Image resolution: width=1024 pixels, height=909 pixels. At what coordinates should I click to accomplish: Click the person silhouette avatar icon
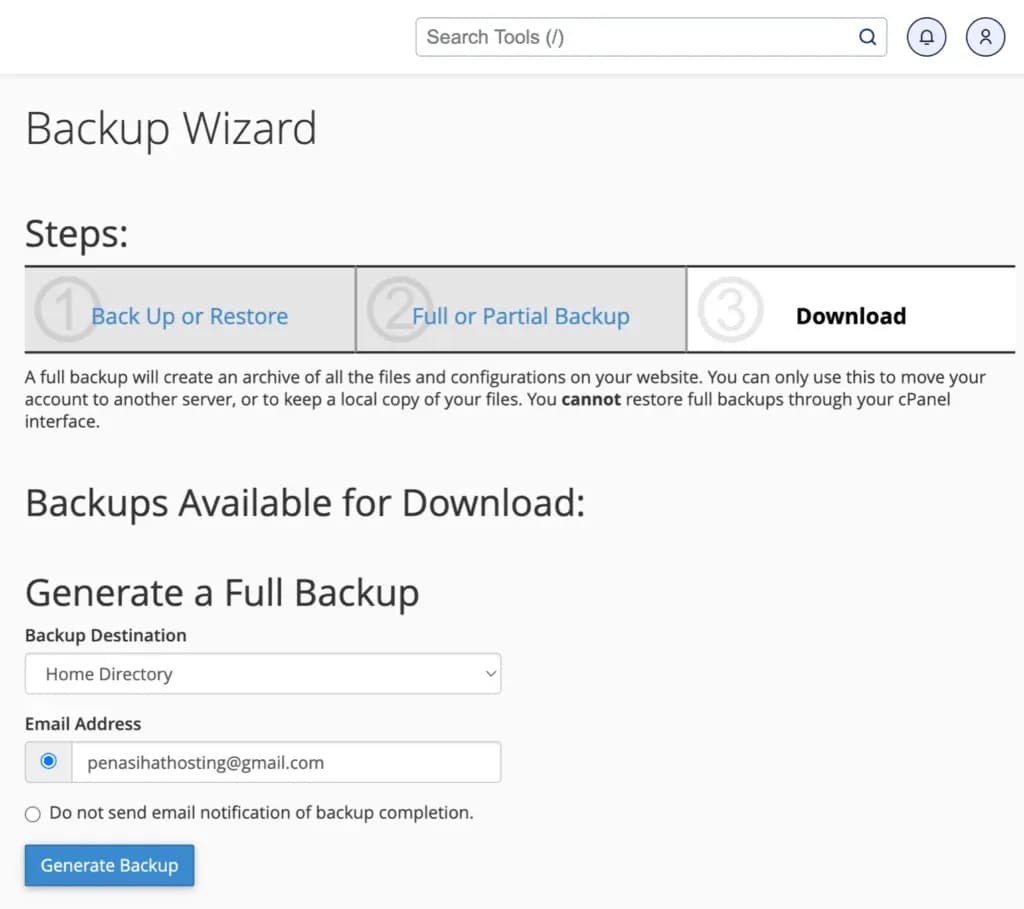[985, 37]
